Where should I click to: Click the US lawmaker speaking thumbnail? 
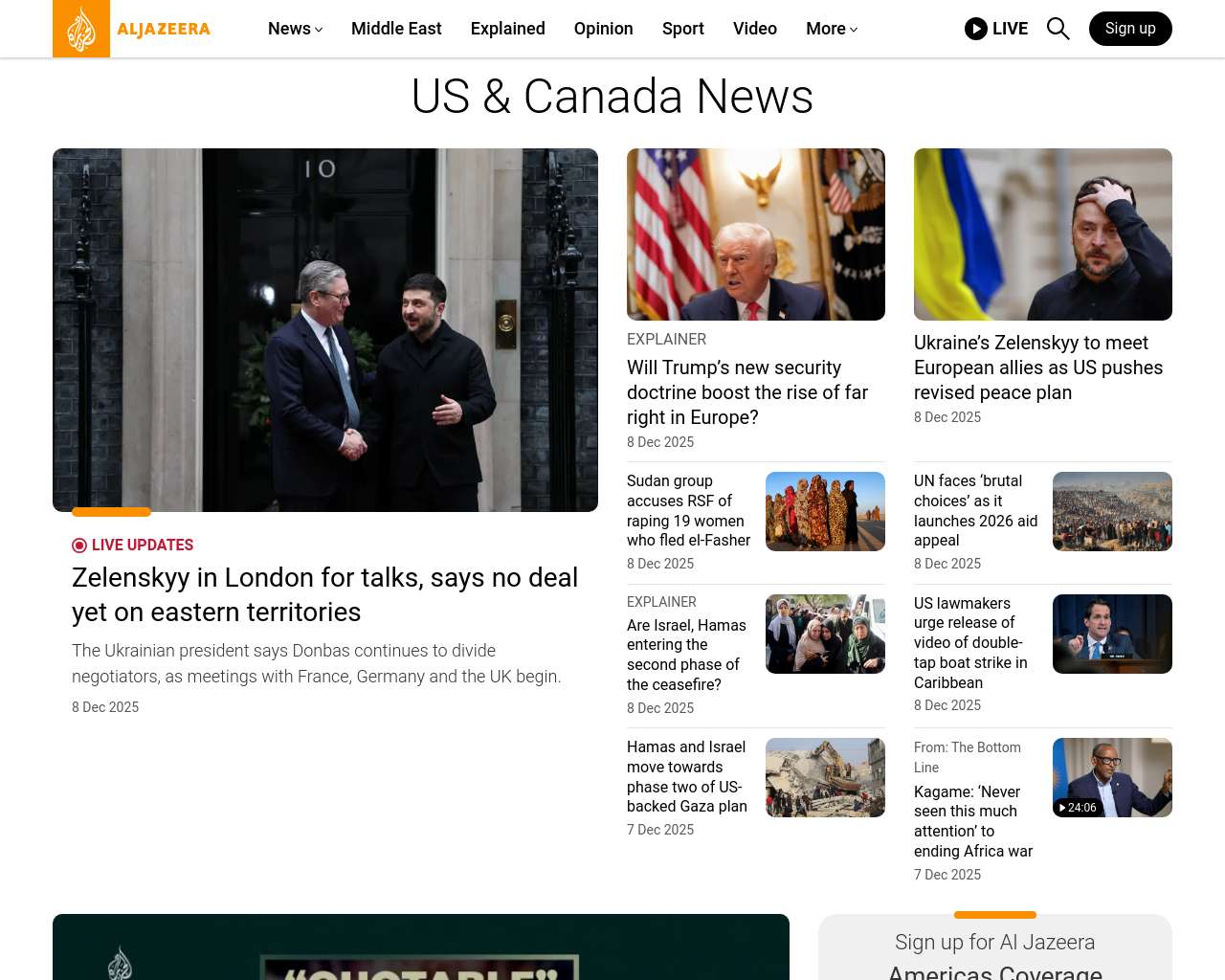pyautogui.click(x=1112, y=634)
